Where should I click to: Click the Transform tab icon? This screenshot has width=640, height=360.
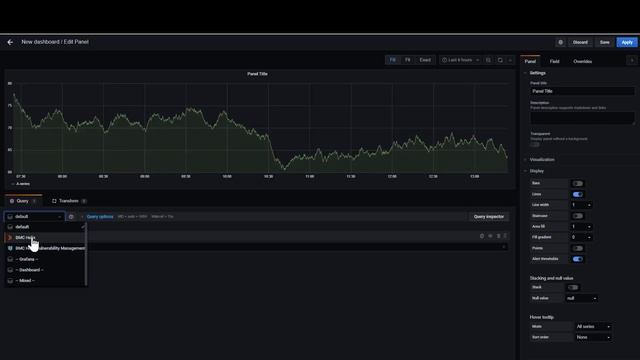[54, 201]
